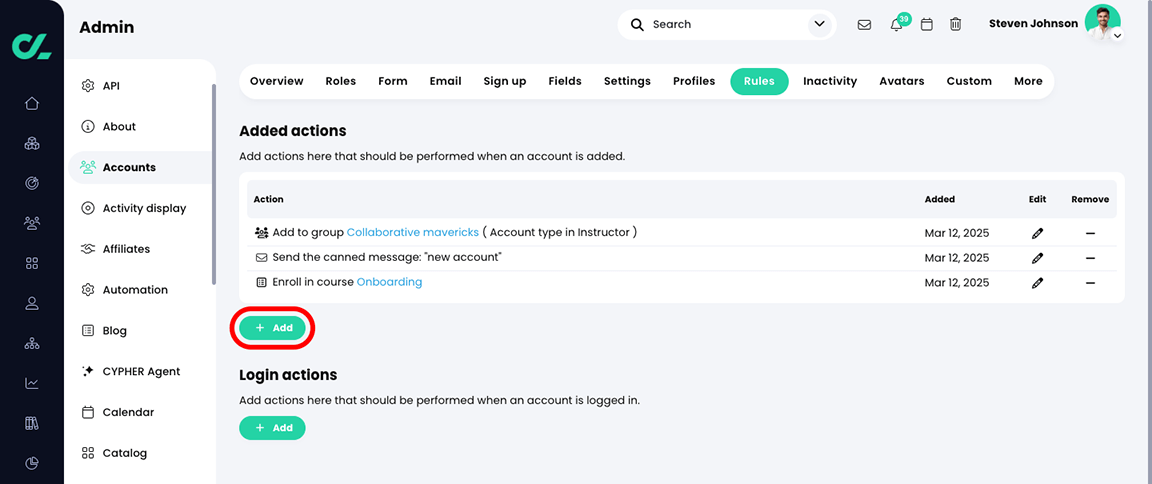Open the pie chart icon in left rail

pyautogui.click(x=32, y=463)
